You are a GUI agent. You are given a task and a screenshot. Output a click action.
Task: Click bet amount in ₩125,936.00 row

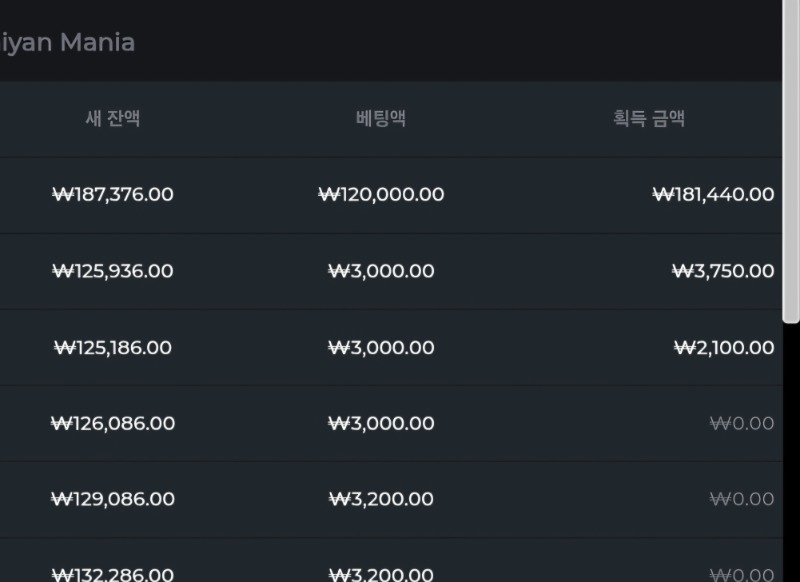[x=381, y=271]
